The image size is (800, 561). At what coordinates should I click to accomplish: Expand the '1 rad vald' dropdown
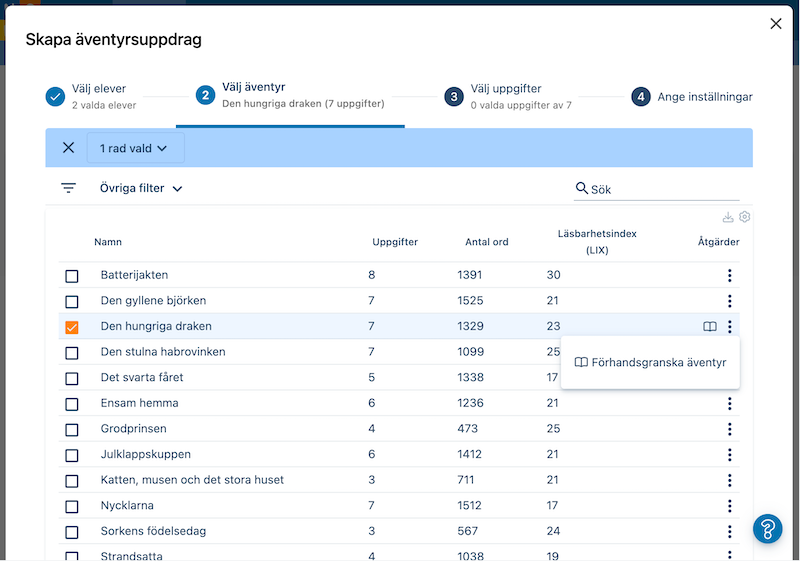(135, 148)
